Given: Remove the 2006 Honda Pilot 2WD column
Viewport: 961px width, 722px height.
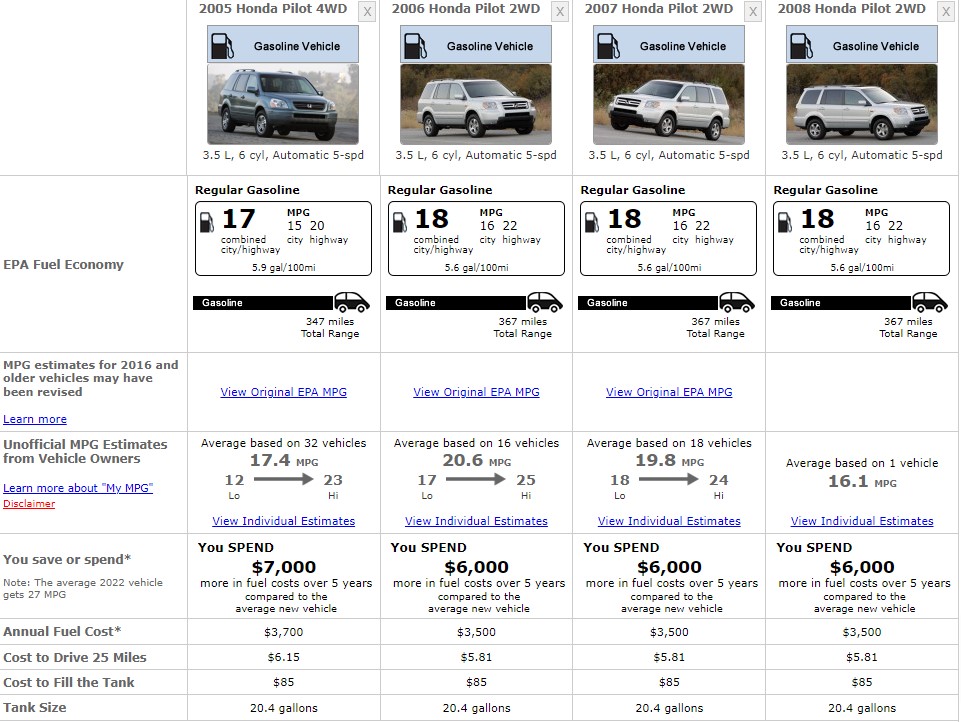Looking at the screenshot, I should click(x=560, y=11).
